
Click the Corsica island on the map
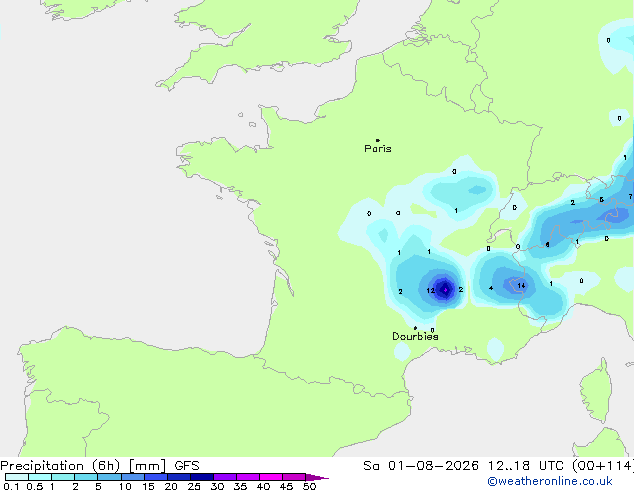596,392
